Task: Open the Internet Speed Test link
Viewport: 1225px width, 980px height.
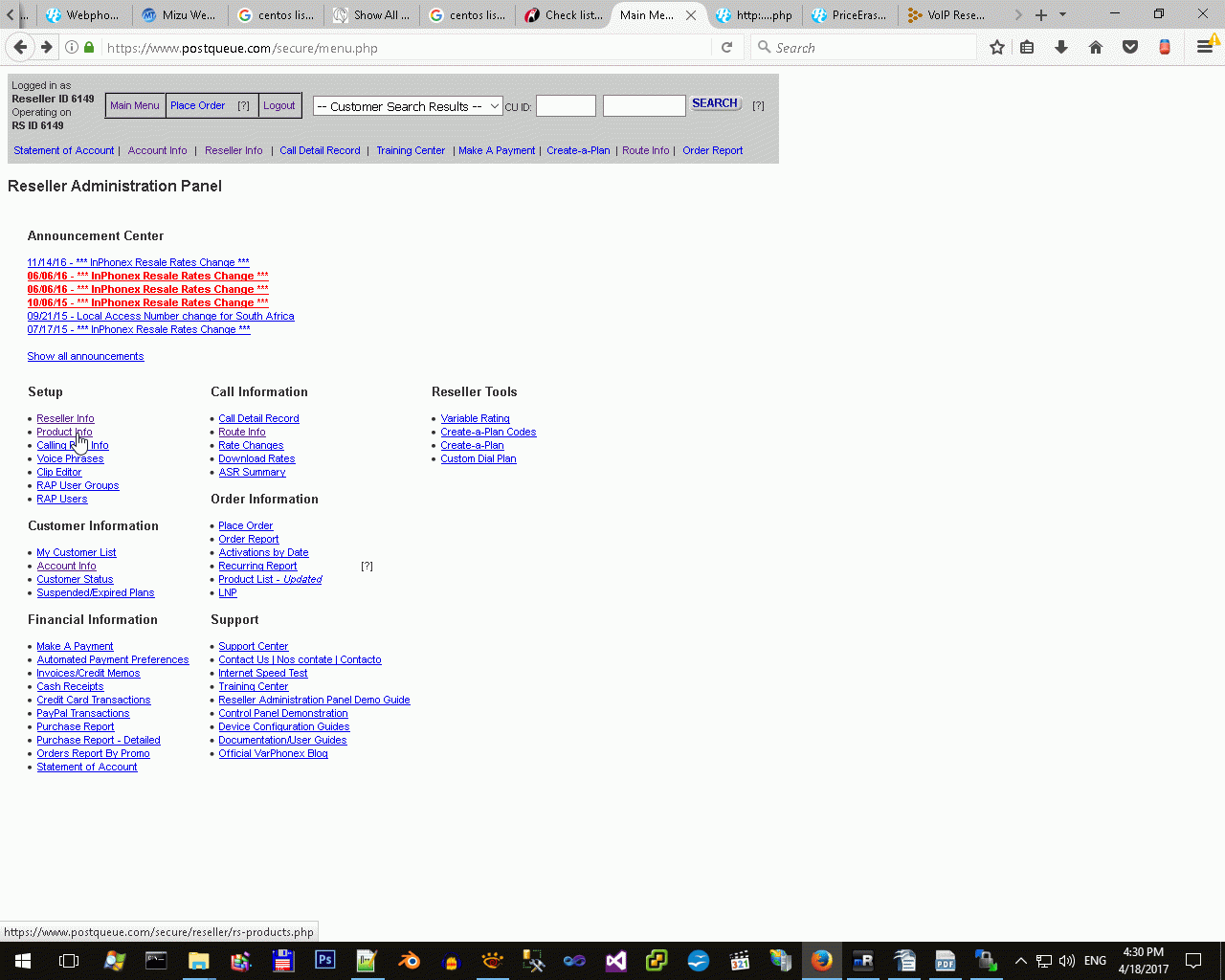Action: [263, 673]
